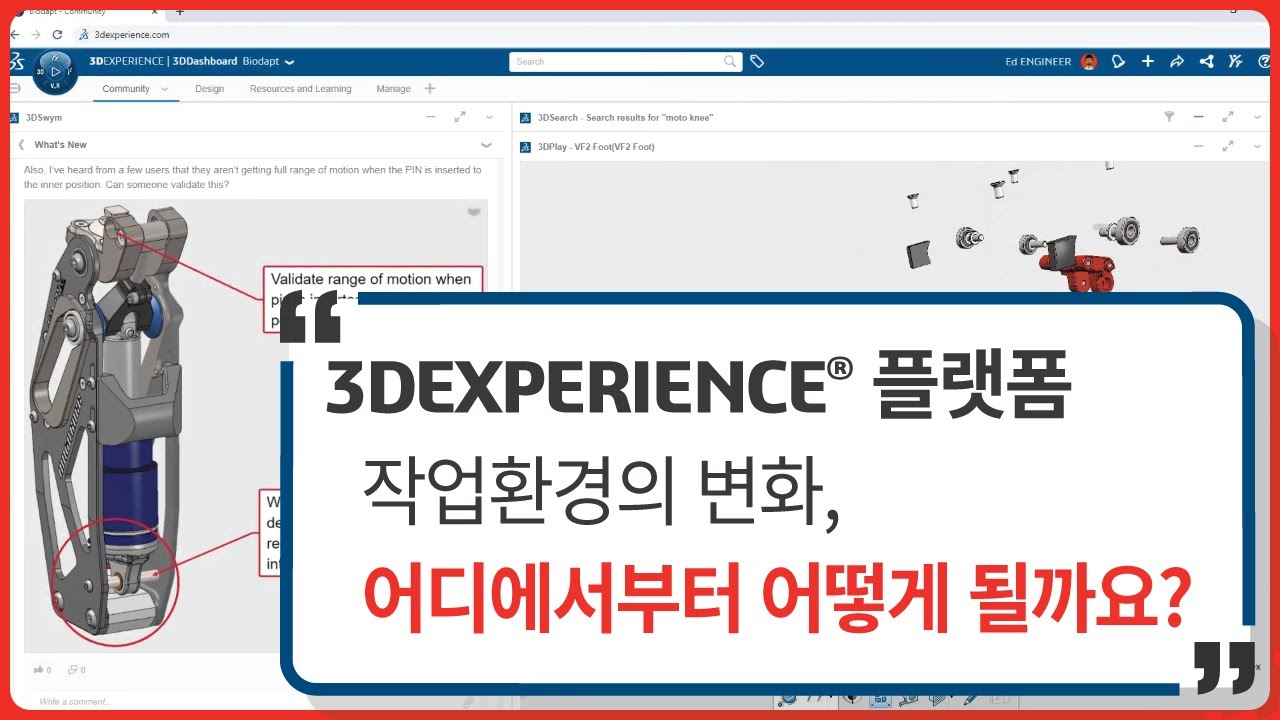Click the 3DSearch widget app icon
1280x720 pixels.
tap(527, 117)
